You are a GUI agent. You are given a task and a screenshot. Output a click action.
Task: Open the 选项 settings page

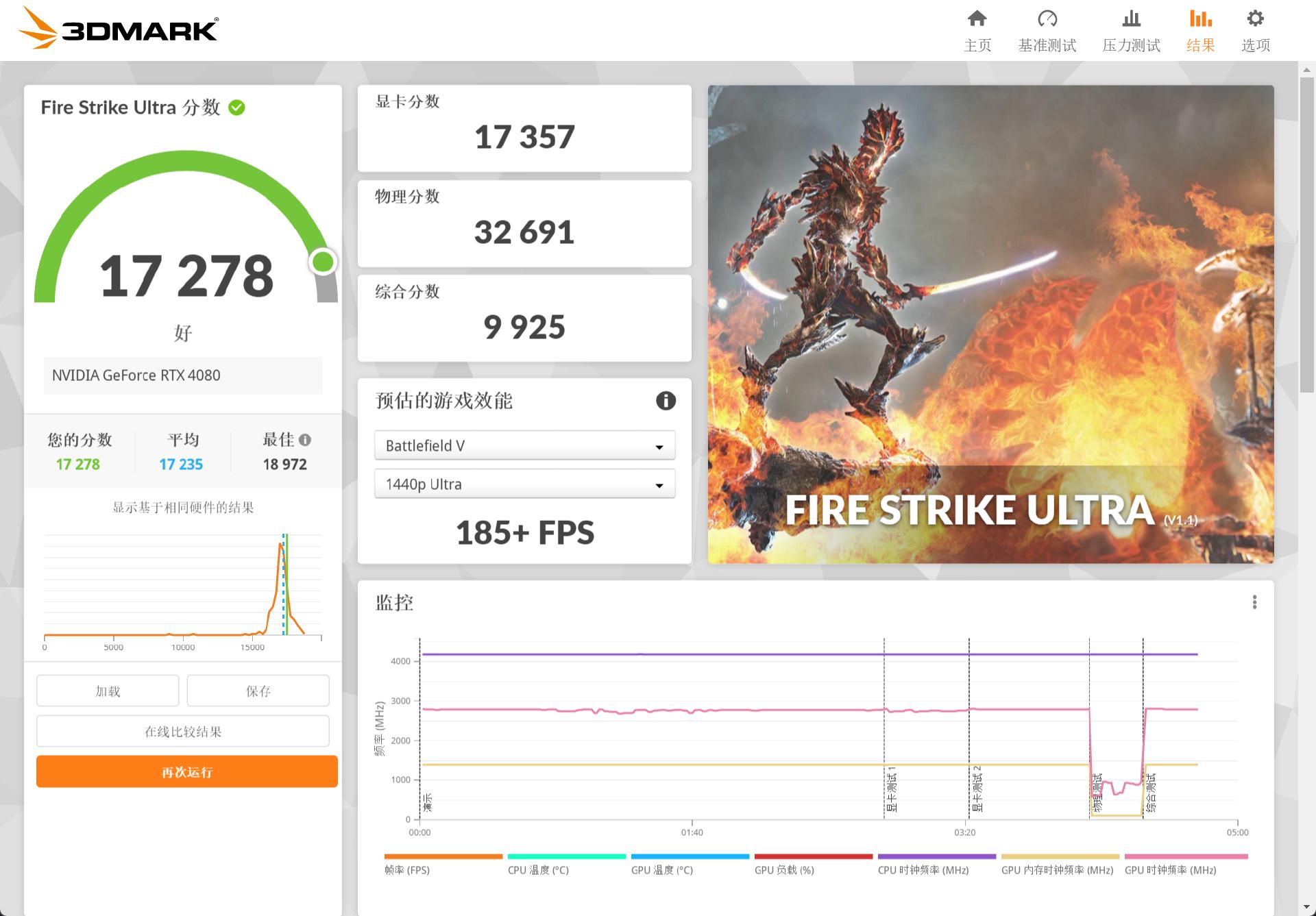tap(1254, 30)
